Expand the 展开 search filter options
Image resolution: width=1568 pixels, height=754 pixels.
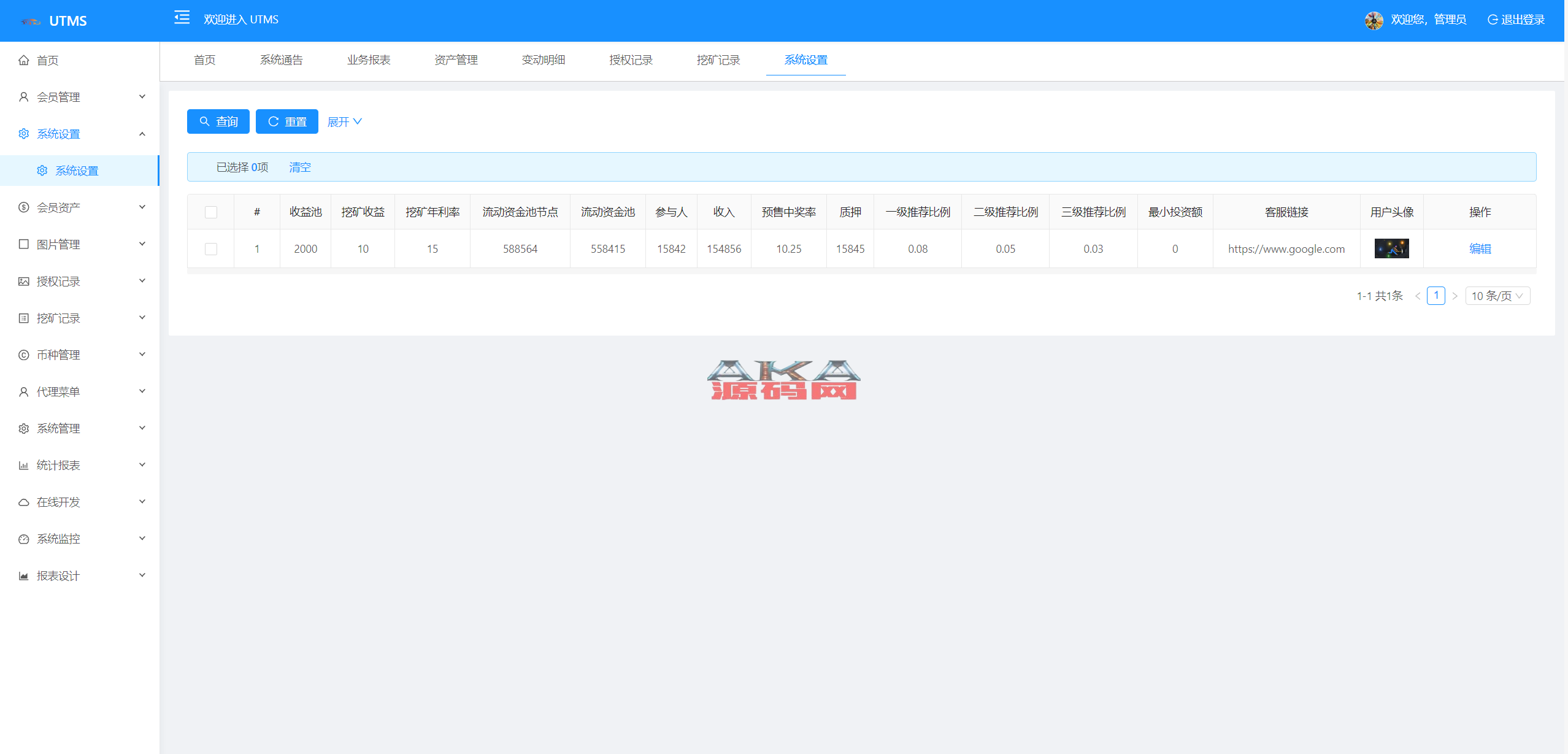[x=344, y=121]
